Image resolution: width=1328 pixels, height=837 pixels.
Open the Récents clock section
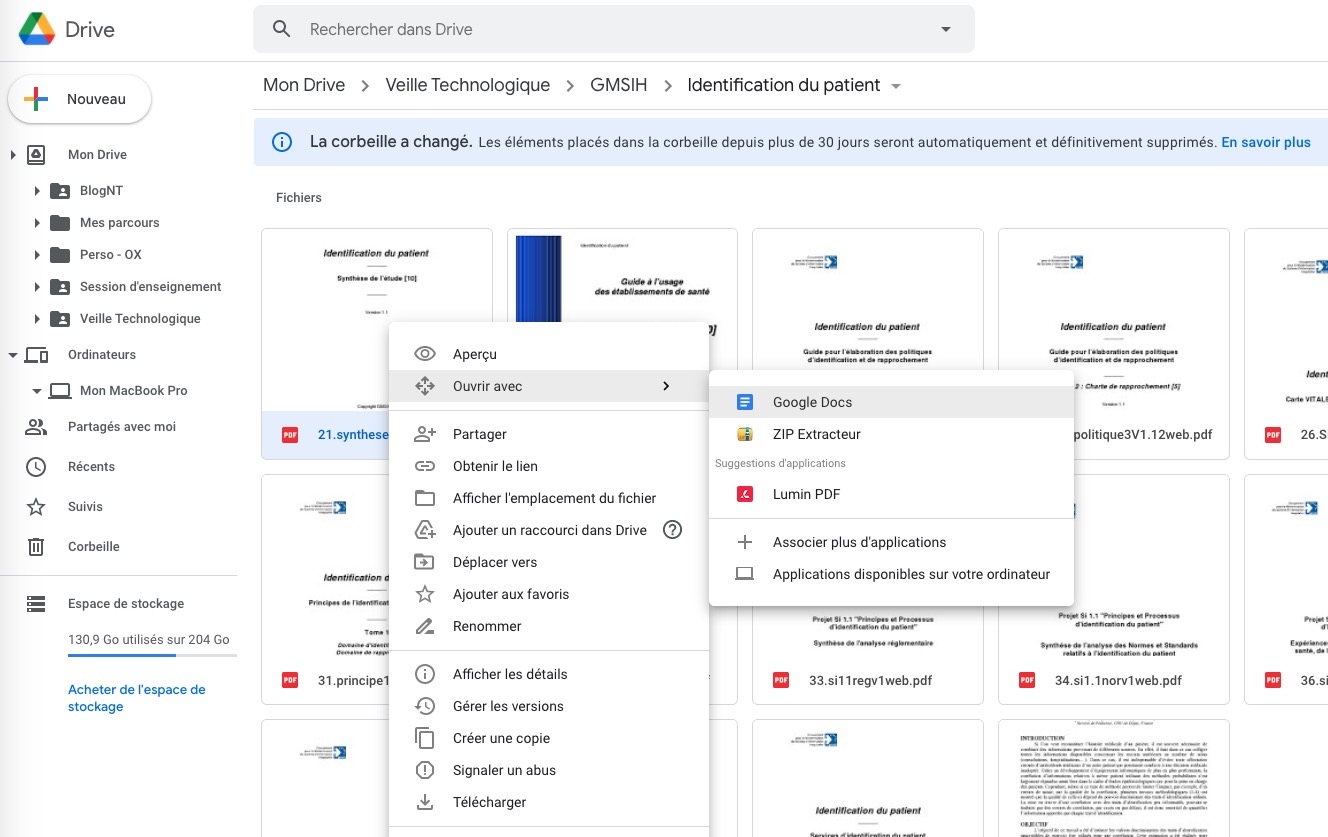(91, 466)
